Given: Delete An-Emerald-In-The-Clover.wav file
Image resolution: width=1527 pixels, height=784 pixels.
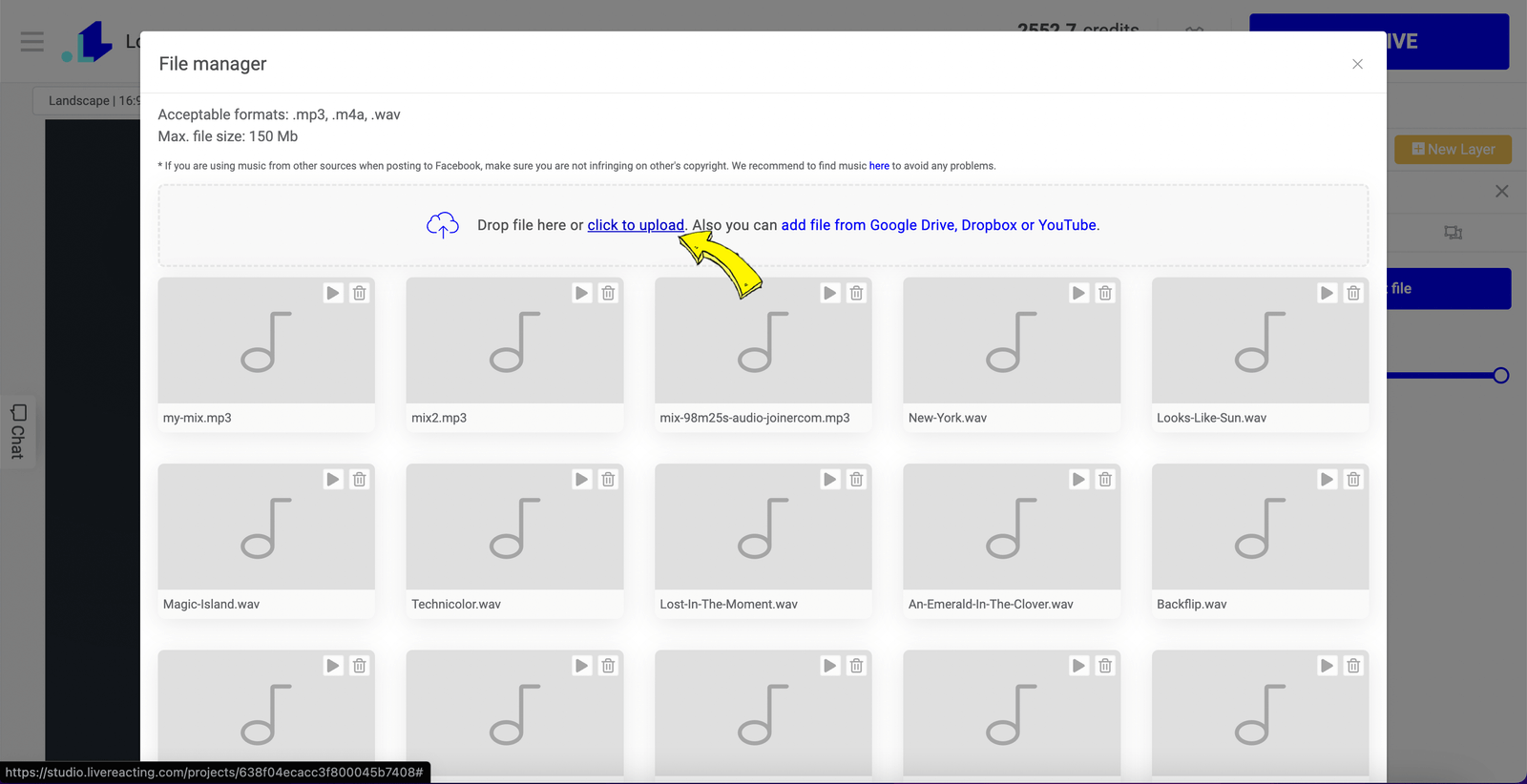Looking at the screenshot, I should pyautogui.click(x=1105, y=479).
